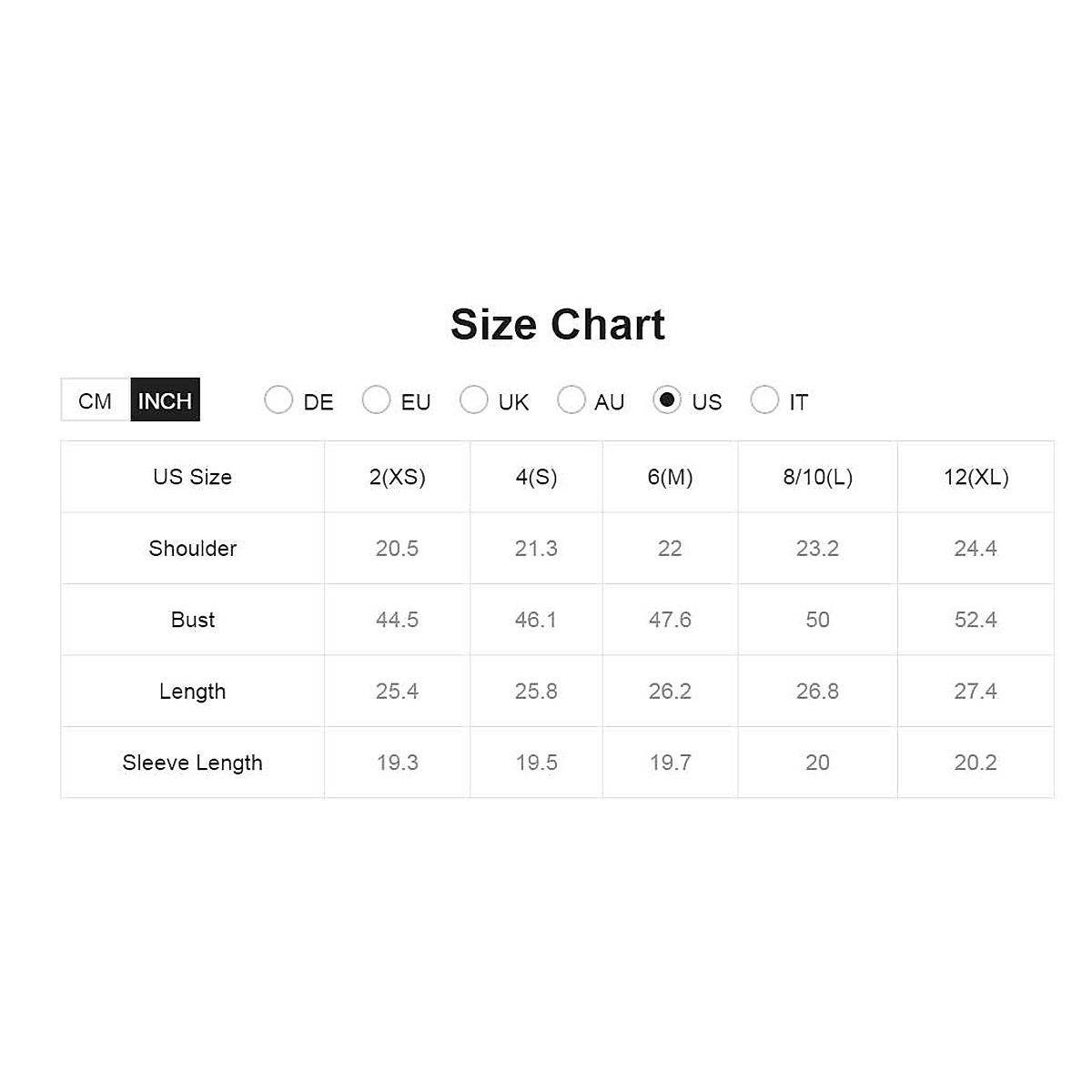Click the US Size header cell
This screenshot has height=1092, width=1092.
tap(192, 477)
